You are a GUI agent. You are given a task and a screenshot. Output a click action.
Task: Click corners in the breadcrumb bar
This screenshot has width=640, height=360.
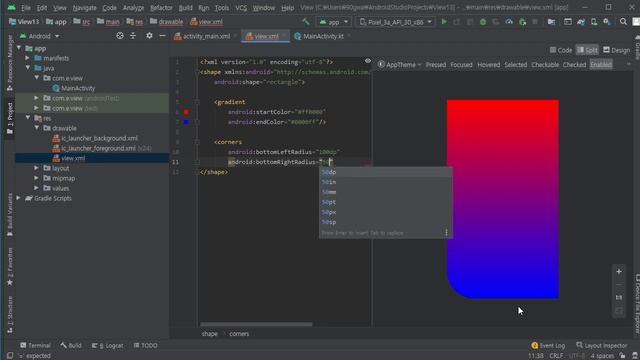[239, 333]
